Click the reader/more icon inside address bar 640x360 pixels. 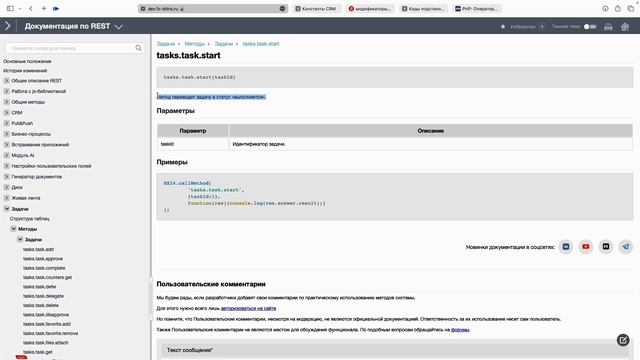(282, 9)
